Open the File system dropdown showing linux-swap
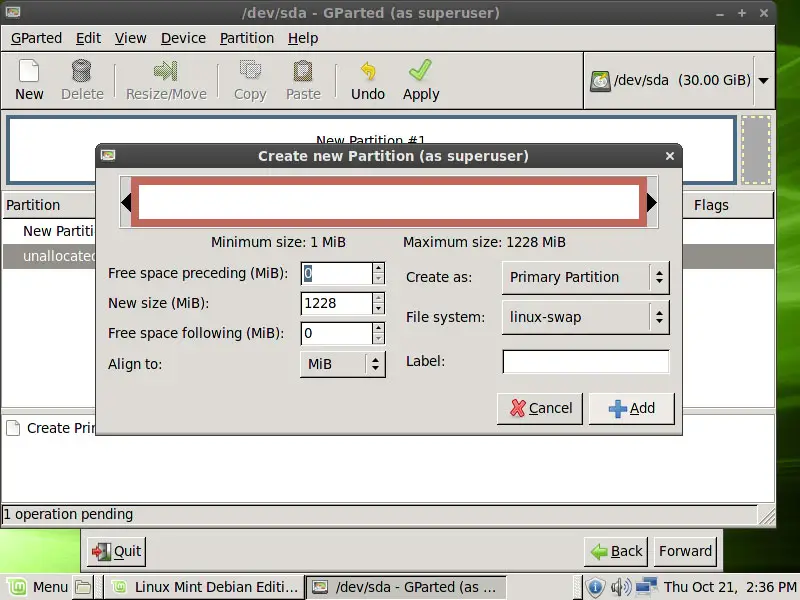The height and width of the screenshot is (600, 800). (x=585, y=317)
